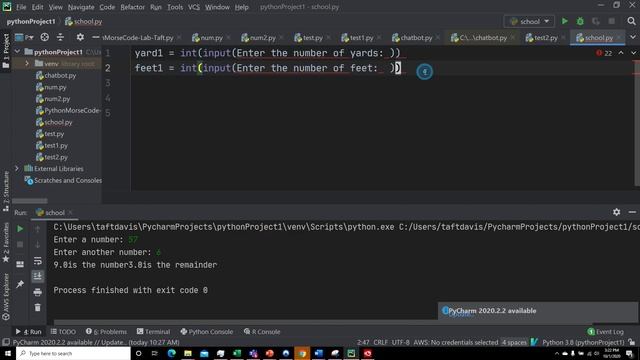Open File Explorer from taskbar
The height and width of the screenshot is (360, 640).
[x=188, y=353]
